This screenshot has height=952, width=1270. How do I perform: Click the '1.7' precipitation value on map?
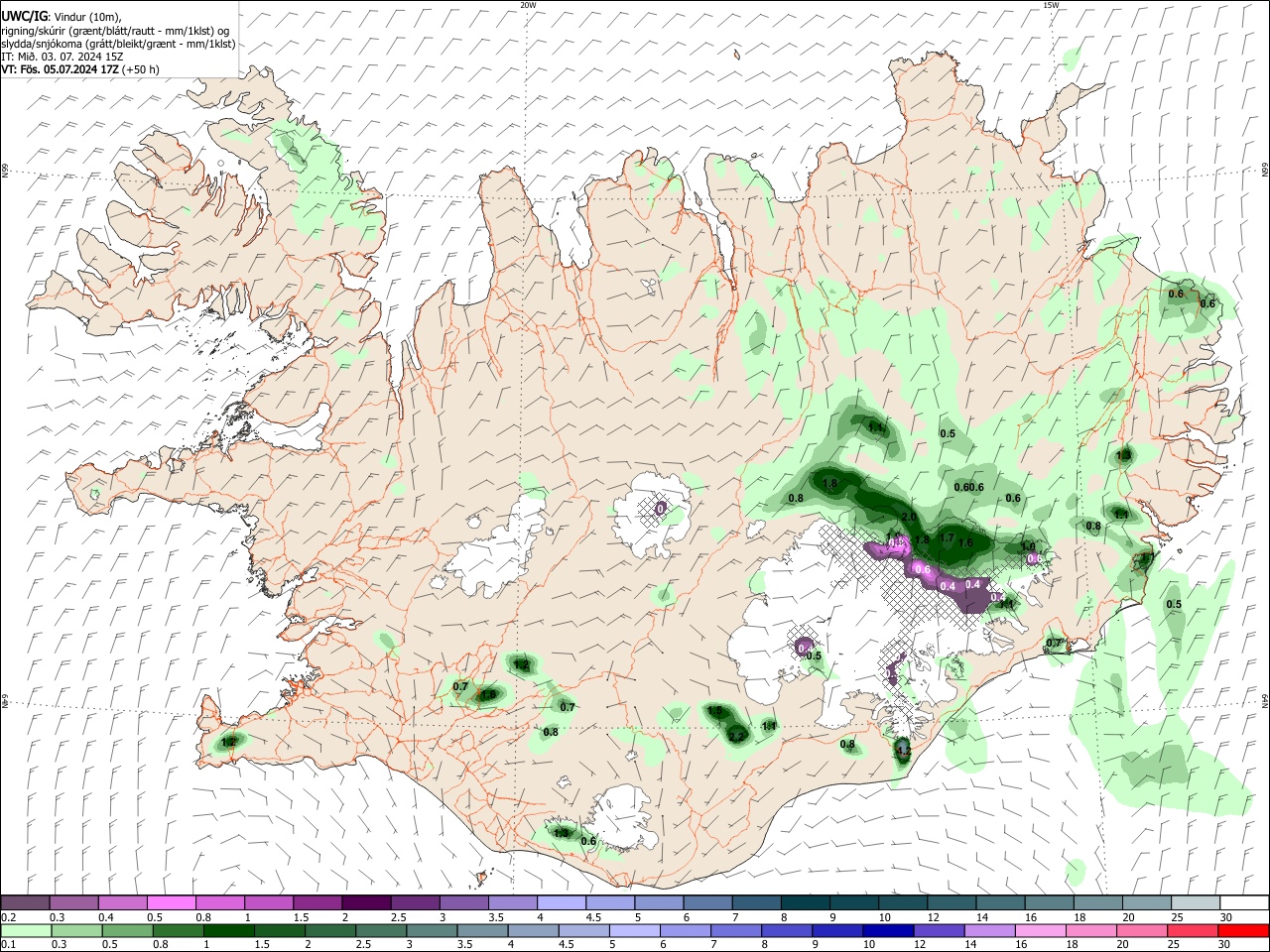pyautogui.click(x=947, y=538)
